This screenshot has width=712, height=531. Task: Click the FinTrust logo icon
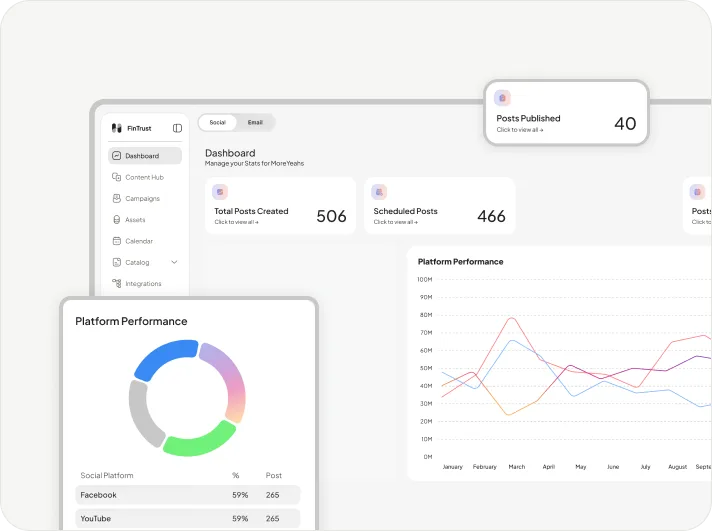click(x=117, y=129)
